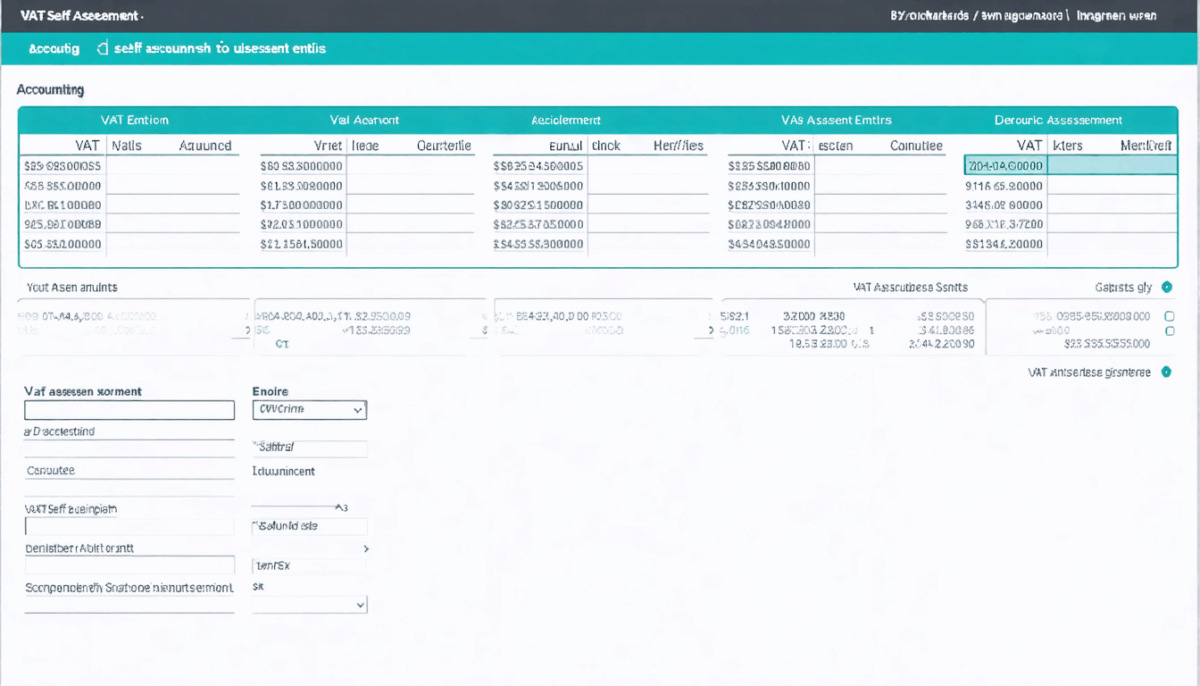Click the 'tenrSx' field
1200x686 pixels.
click(x=309, y=566)
